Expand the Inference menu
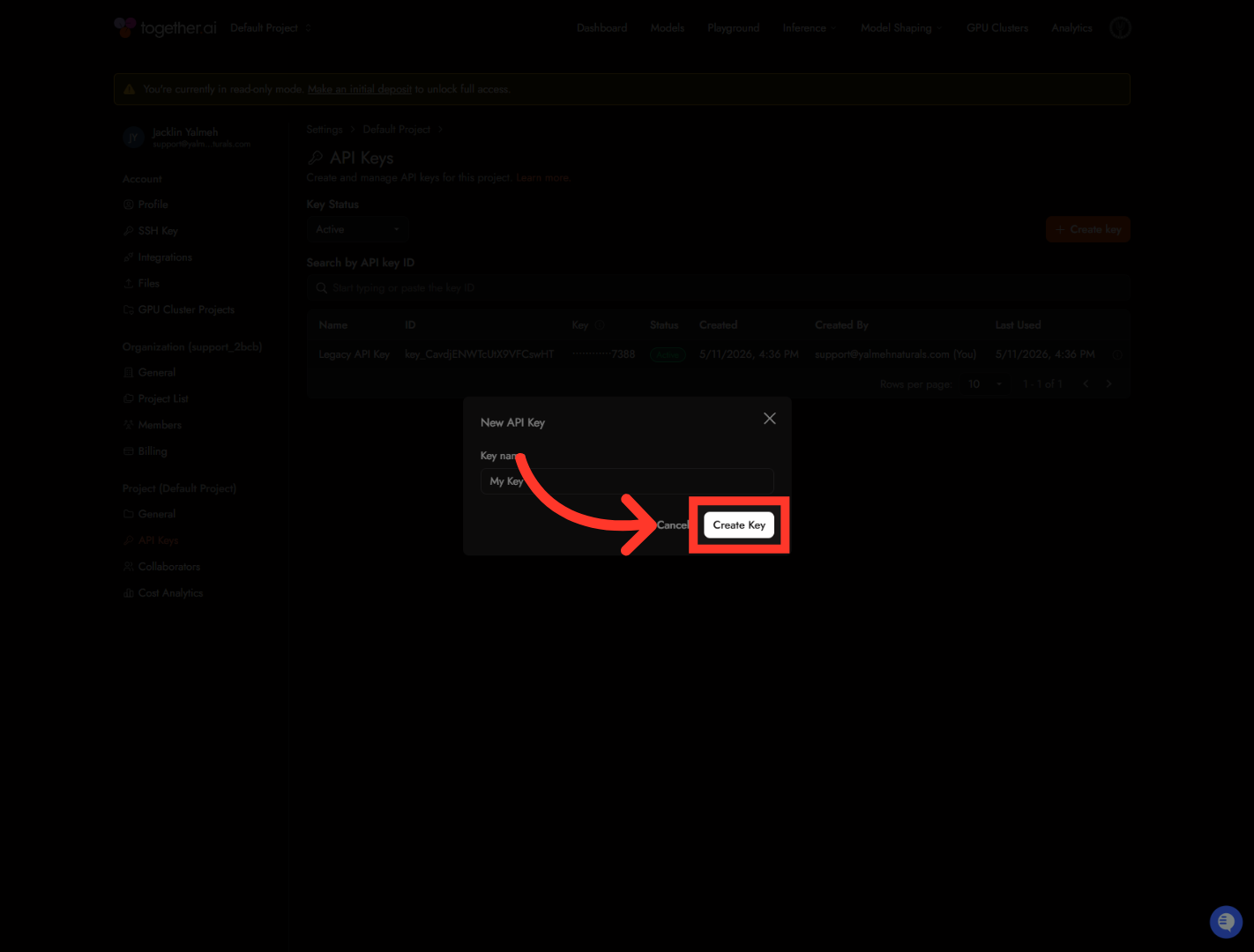 click(809, 28)
